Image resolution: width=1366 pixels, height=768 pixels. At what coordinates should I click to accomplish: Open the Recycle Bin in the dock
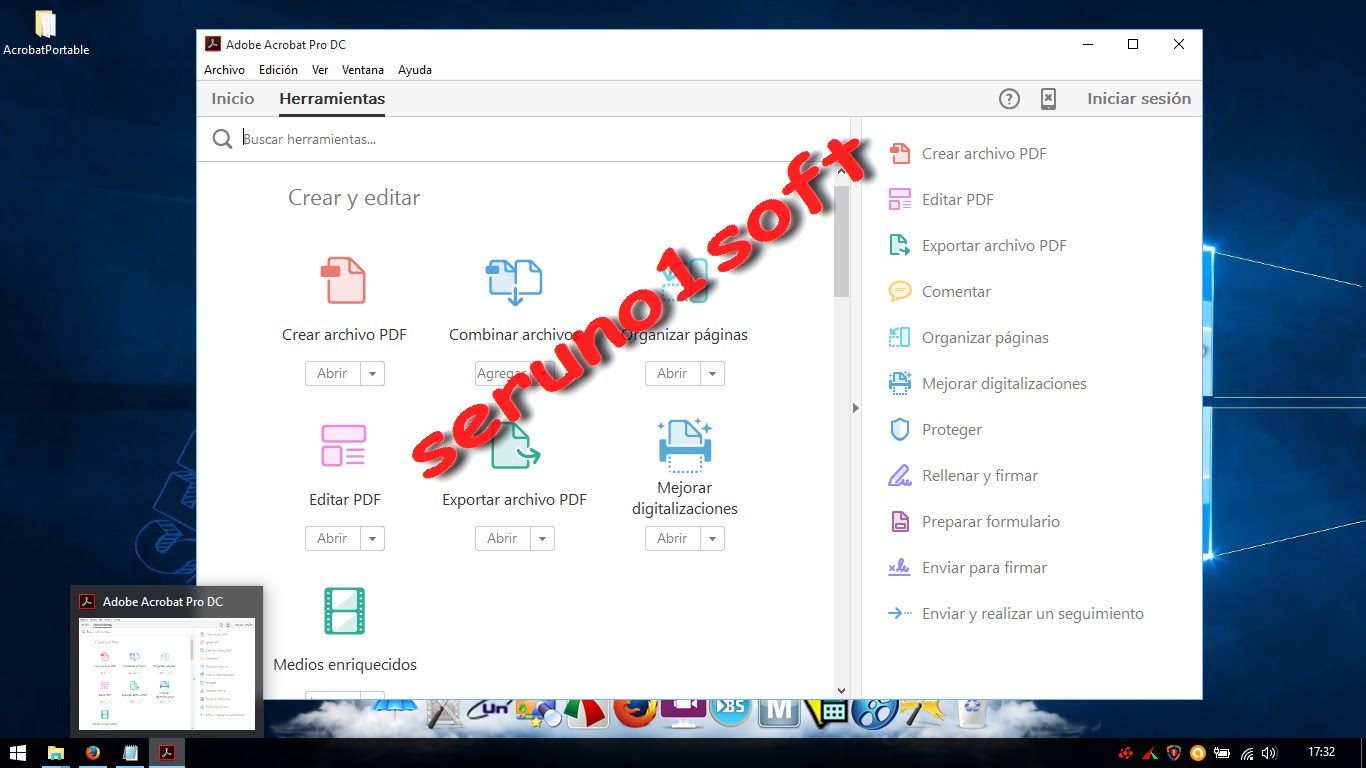[x=971, y=711]
